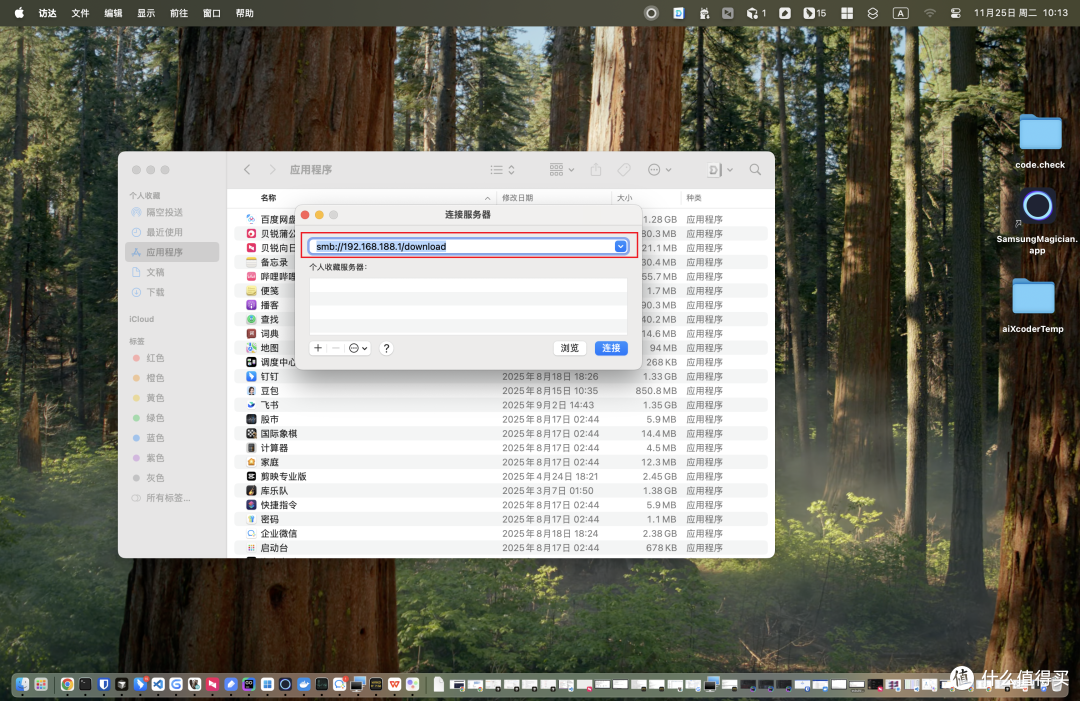
Task: Open Chrome from the Dock
Action: click(x=67, y=684)
